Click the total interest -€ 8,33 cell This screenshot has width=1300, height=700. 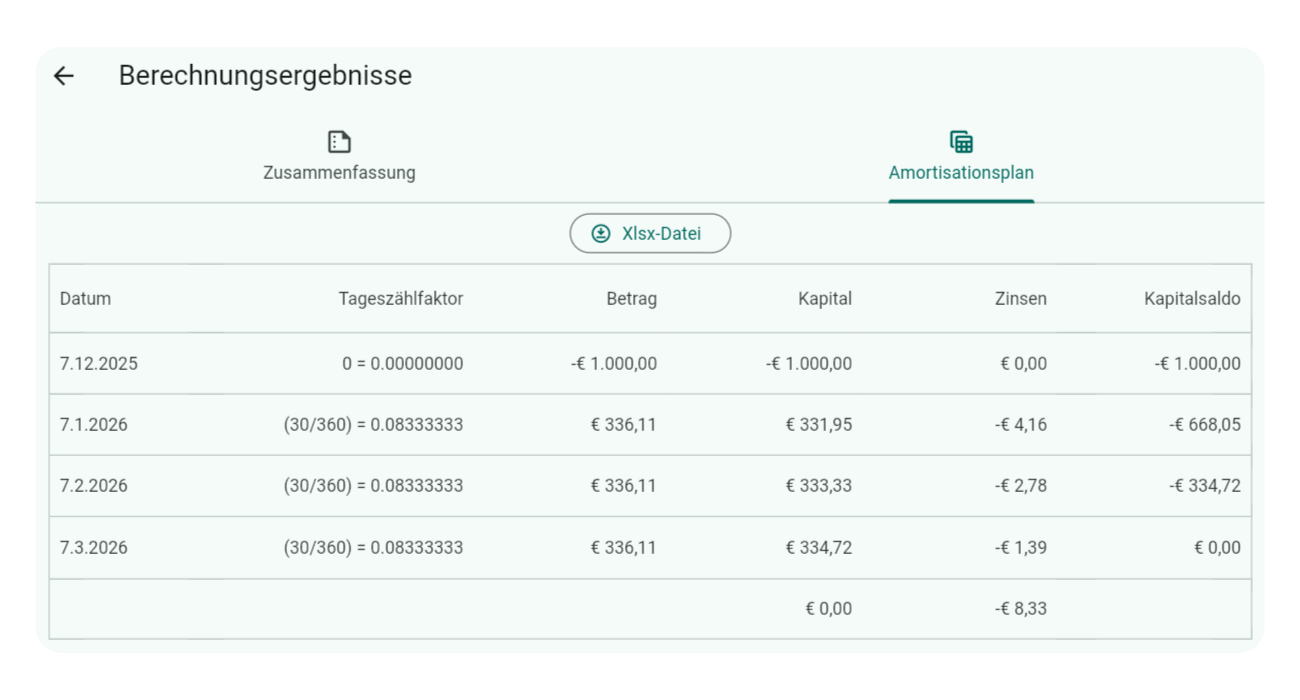coord(1022,609)
